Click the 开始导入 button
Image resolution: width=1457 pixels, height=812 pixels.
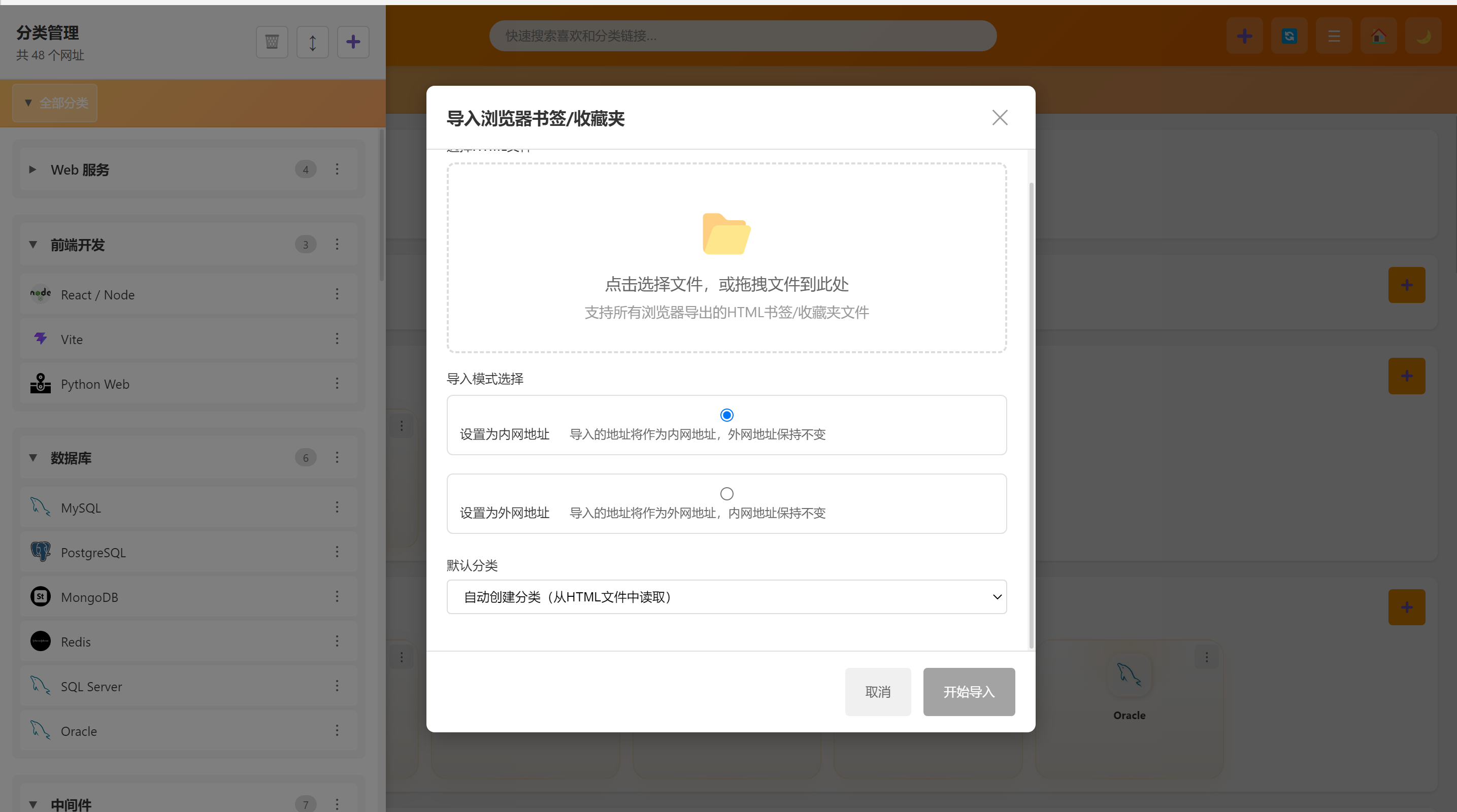[x=969, y=692]
